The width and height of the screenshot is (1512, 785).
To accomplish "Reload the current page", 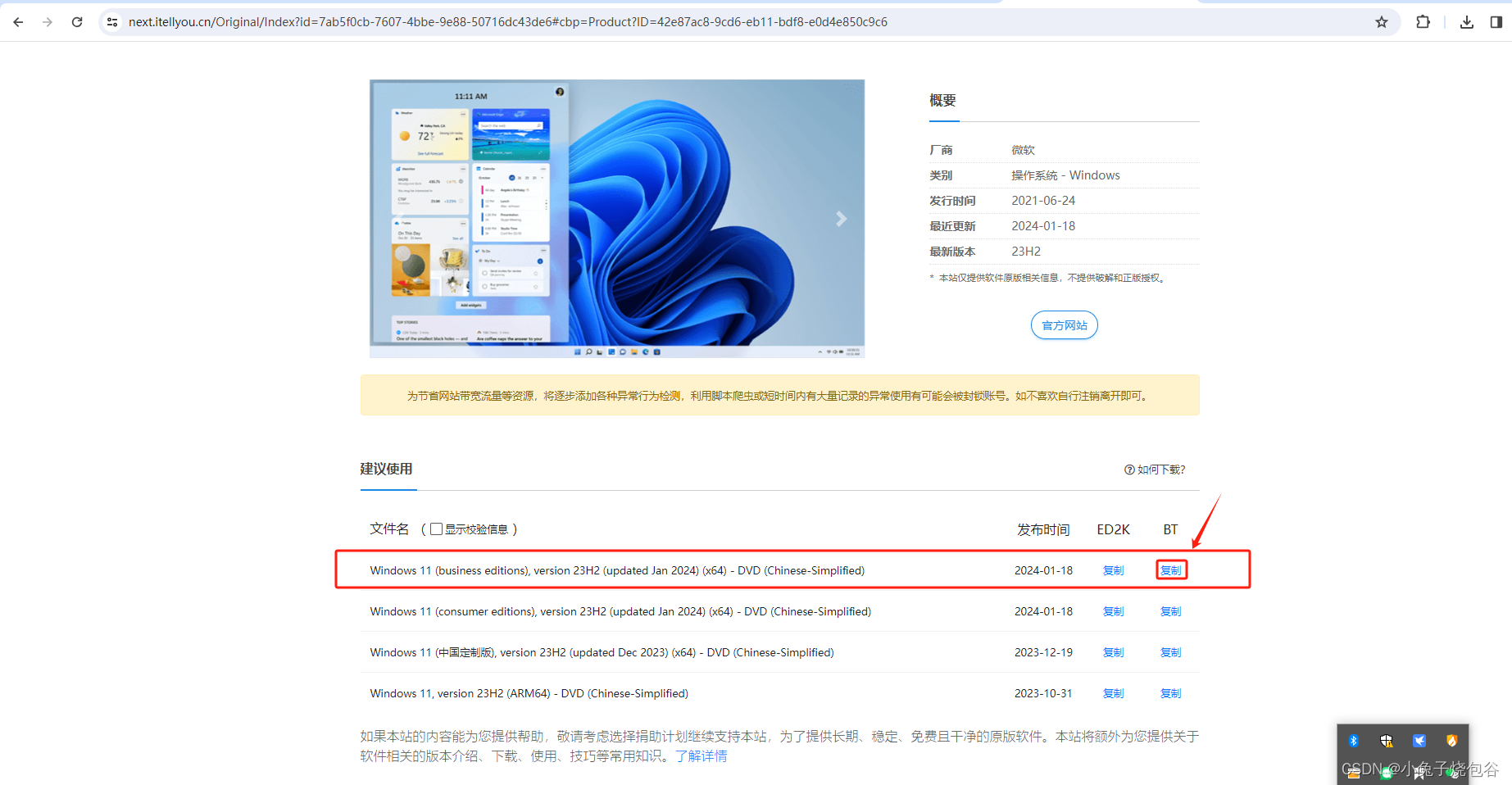I will coord(77,22).
